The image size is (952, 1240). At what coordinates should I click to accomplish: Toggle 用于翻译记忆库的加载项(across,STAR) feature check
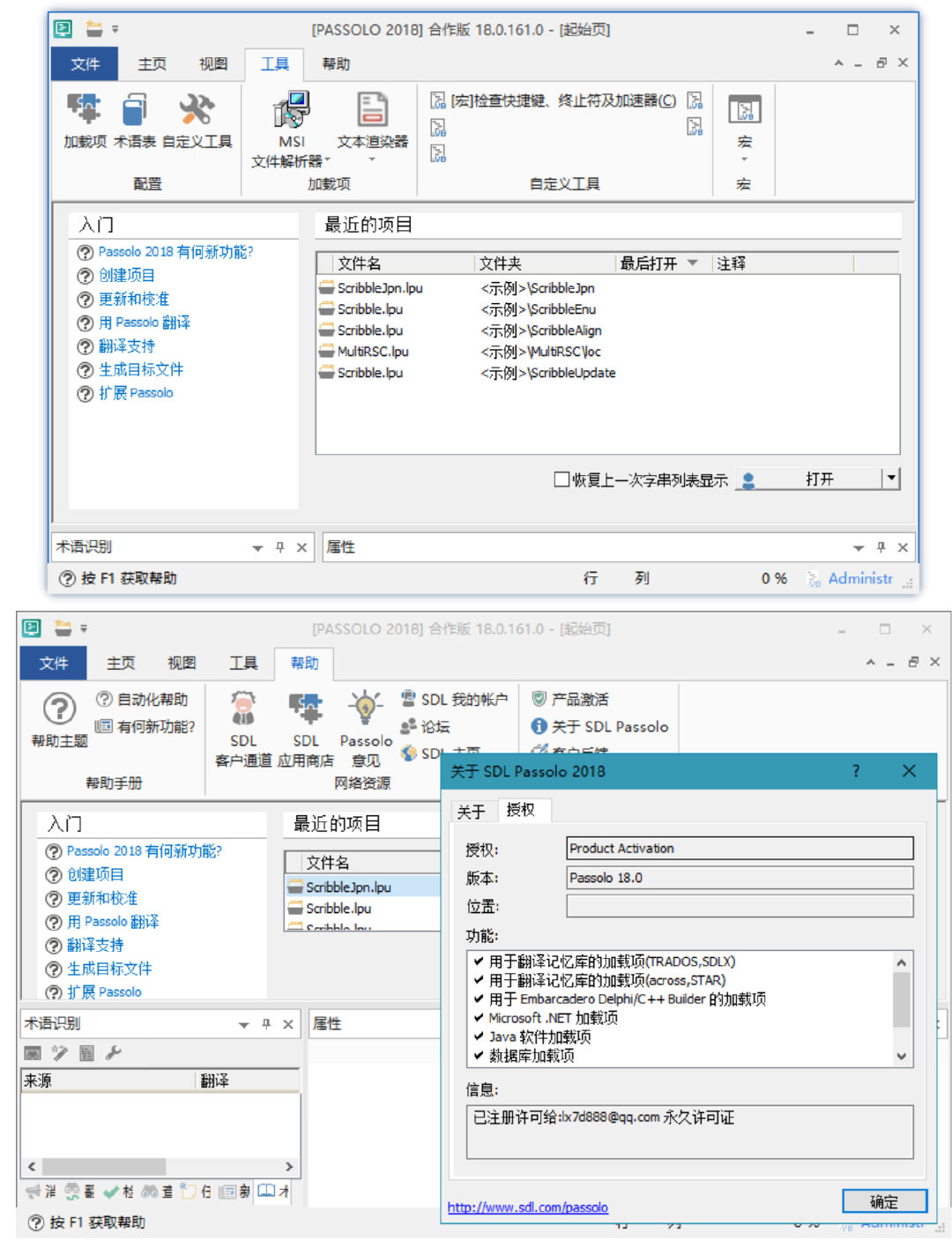478,980
